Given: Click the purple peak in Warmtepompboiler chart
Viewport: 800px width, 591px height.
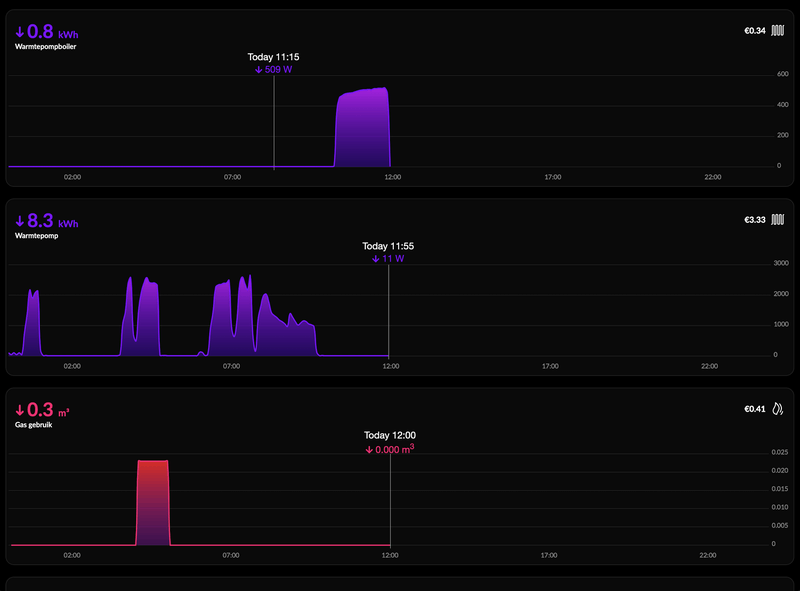Looking at the screenshot, I should point(362,128).
